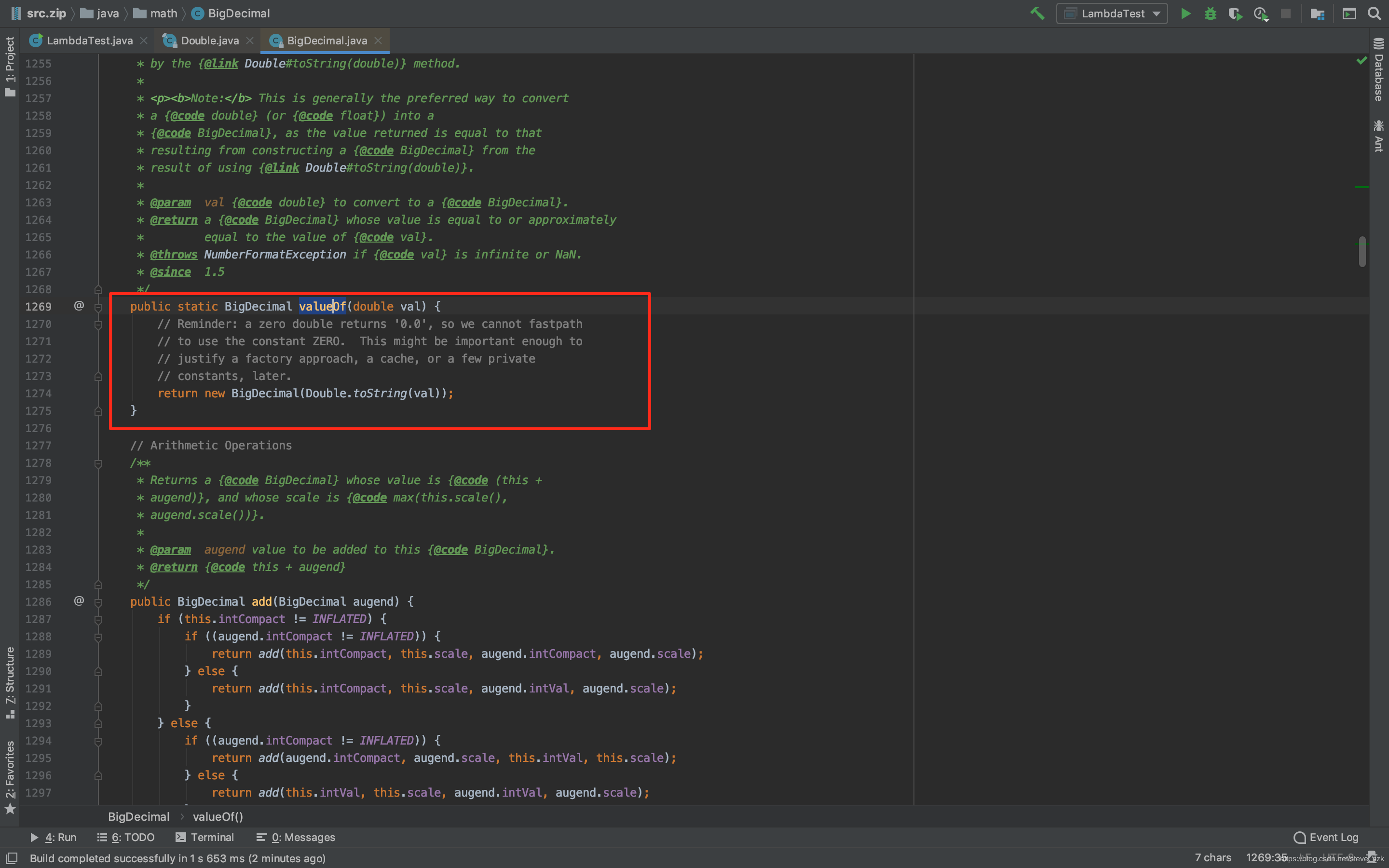Close the BigDecimal.java tab
Viewport: 1389px width, 868px height.
pyautogui.click(x=378, y=41)
